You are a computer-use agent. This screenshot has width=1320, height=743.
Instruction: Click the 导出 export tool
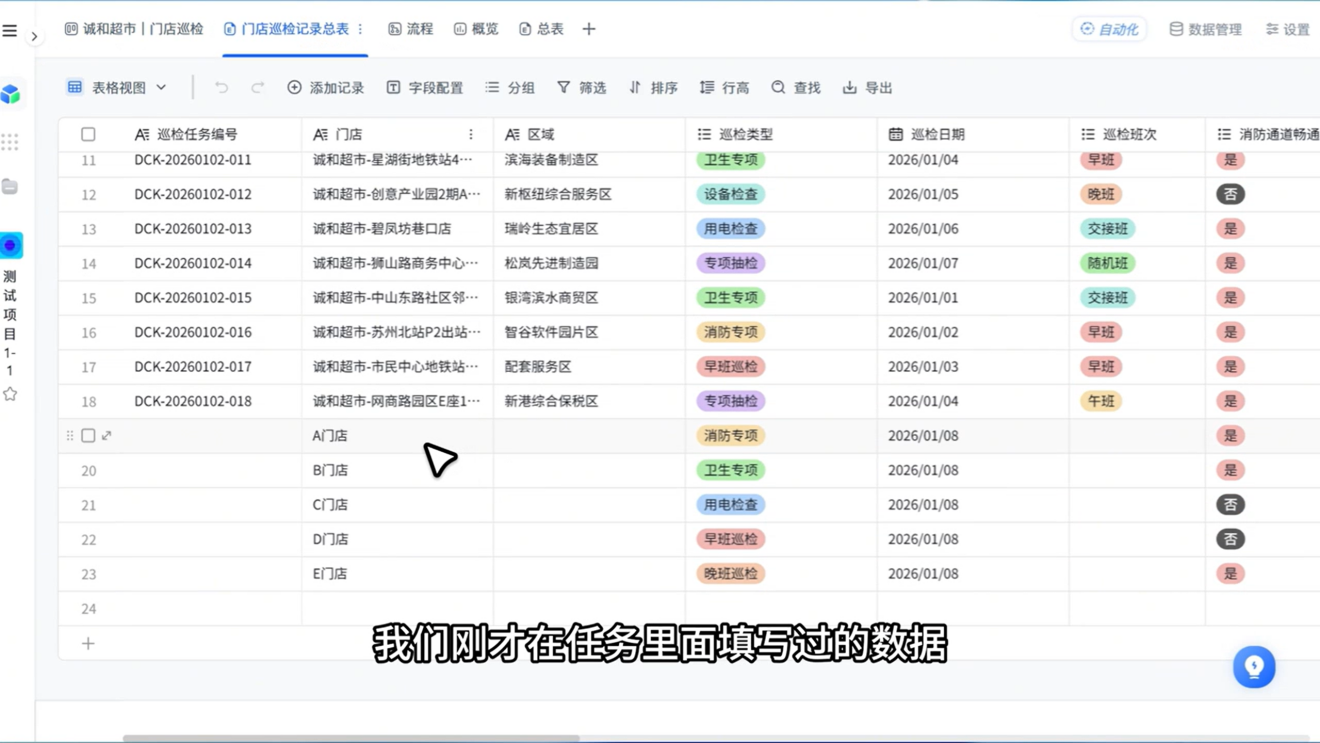click(x=868, y=88)
